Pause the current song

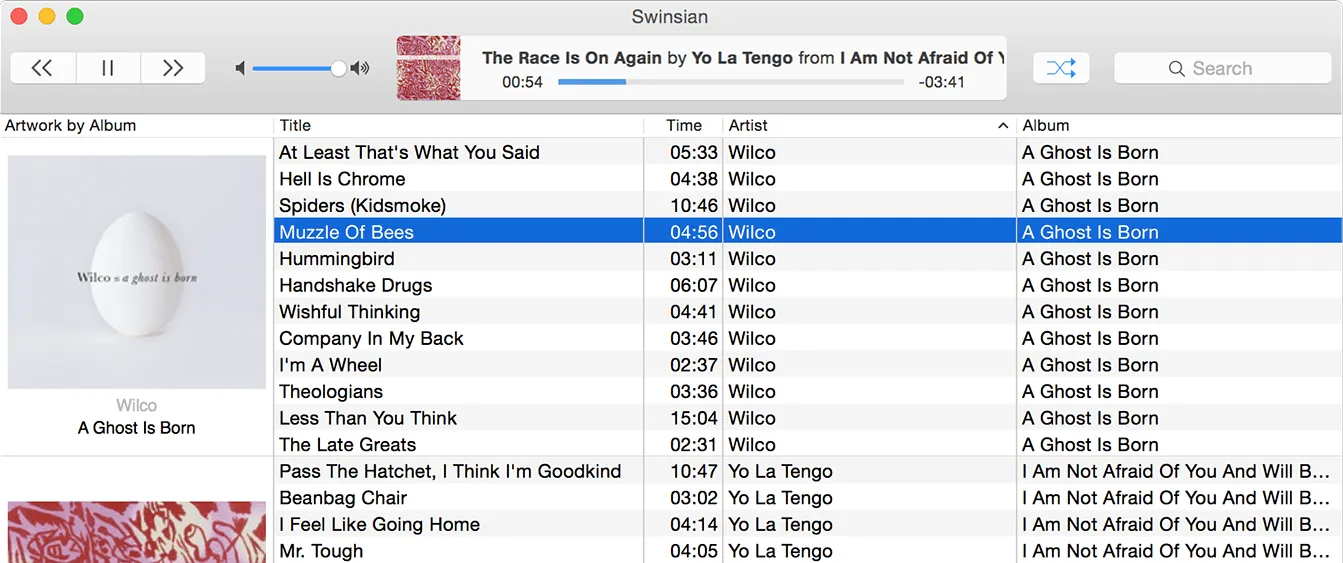(108, 68)
